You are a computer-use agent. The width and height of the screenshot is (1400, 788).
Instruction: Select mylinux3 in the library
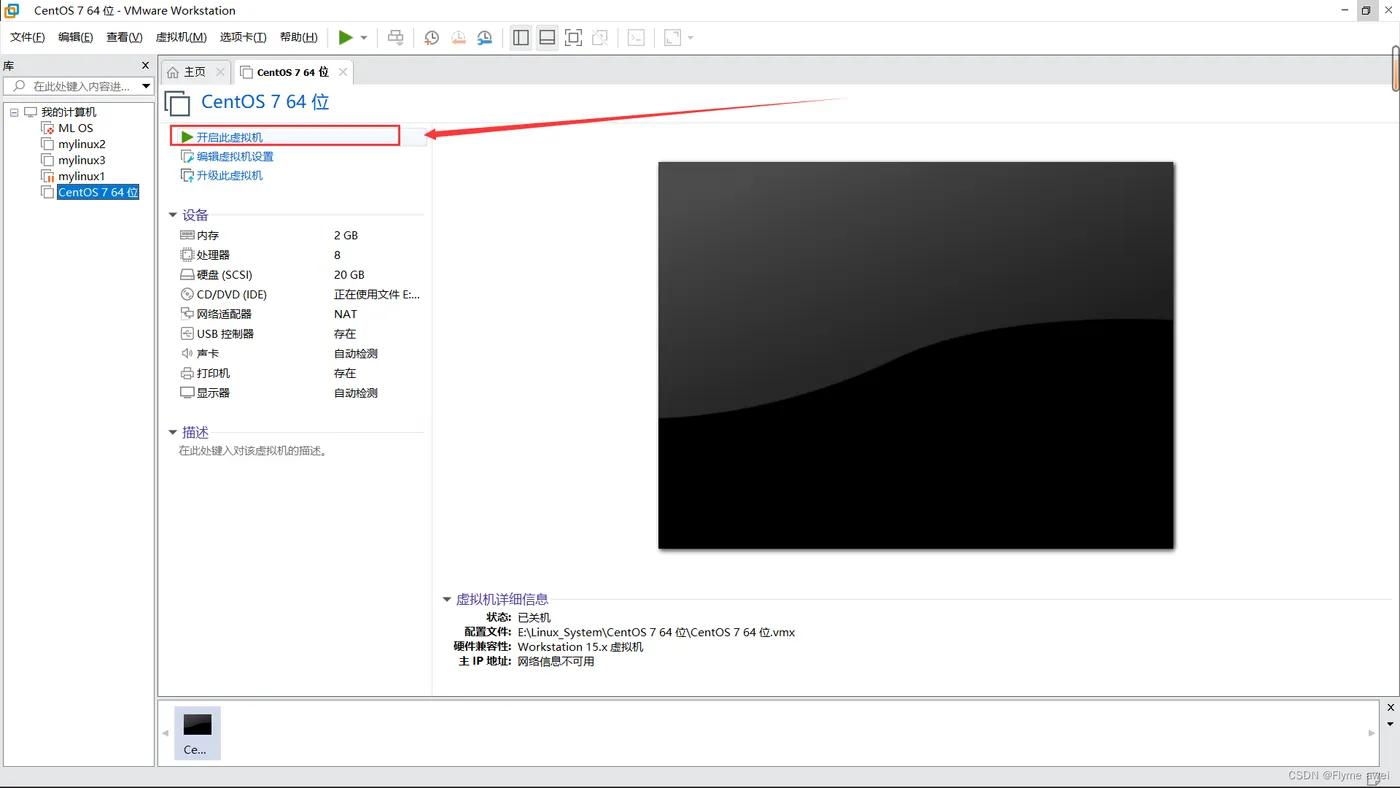click(x=81, y=160)
